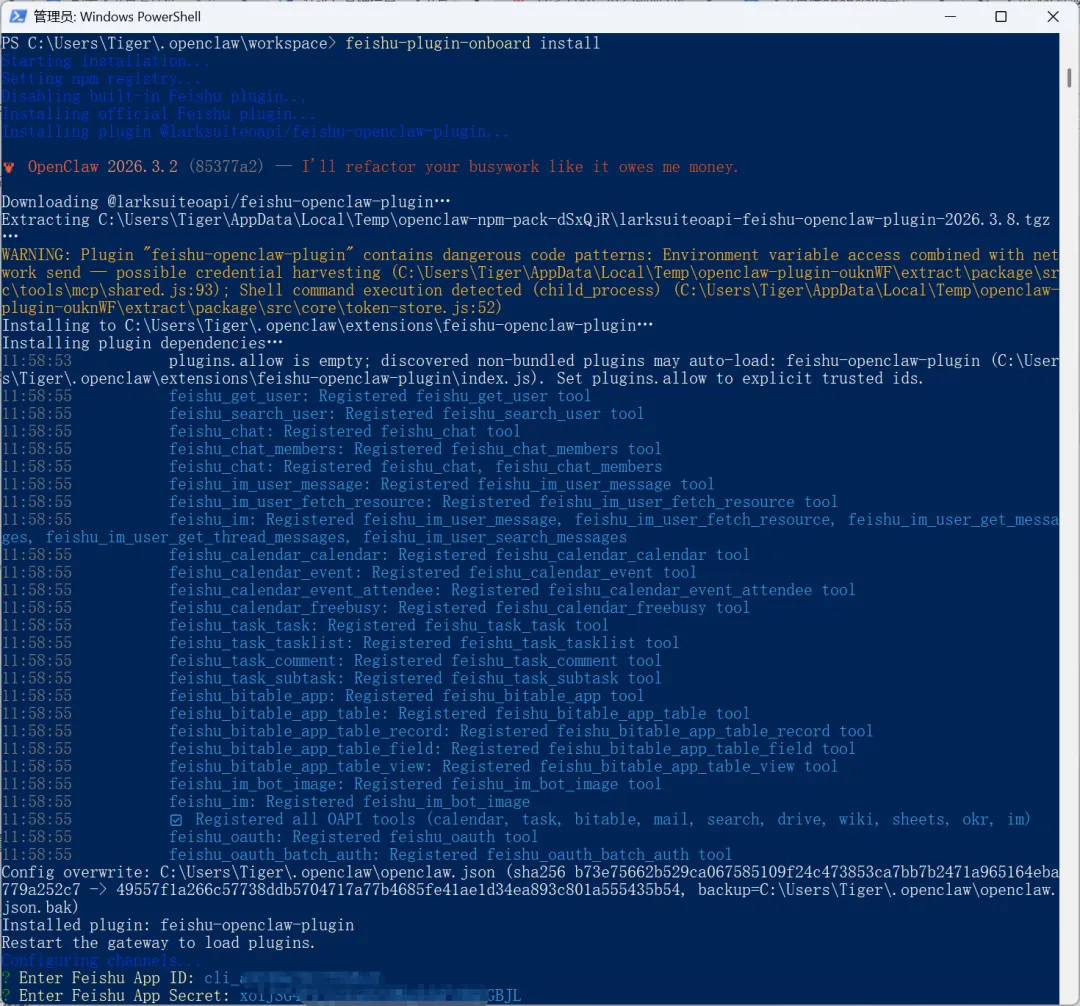
Task: Close the PowerShell window
Action: (1052, 16)
